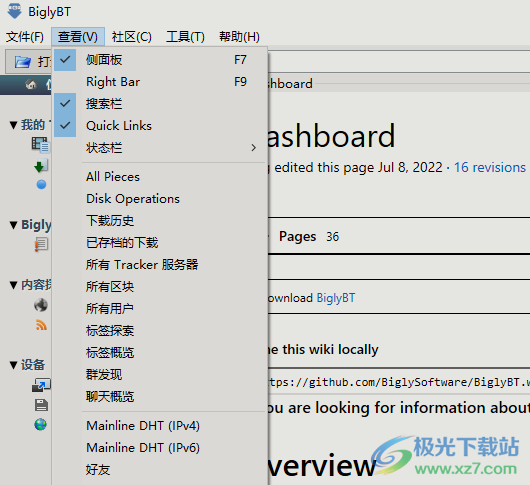Open Mainline DHT (IPv4) view

[159, 426]
